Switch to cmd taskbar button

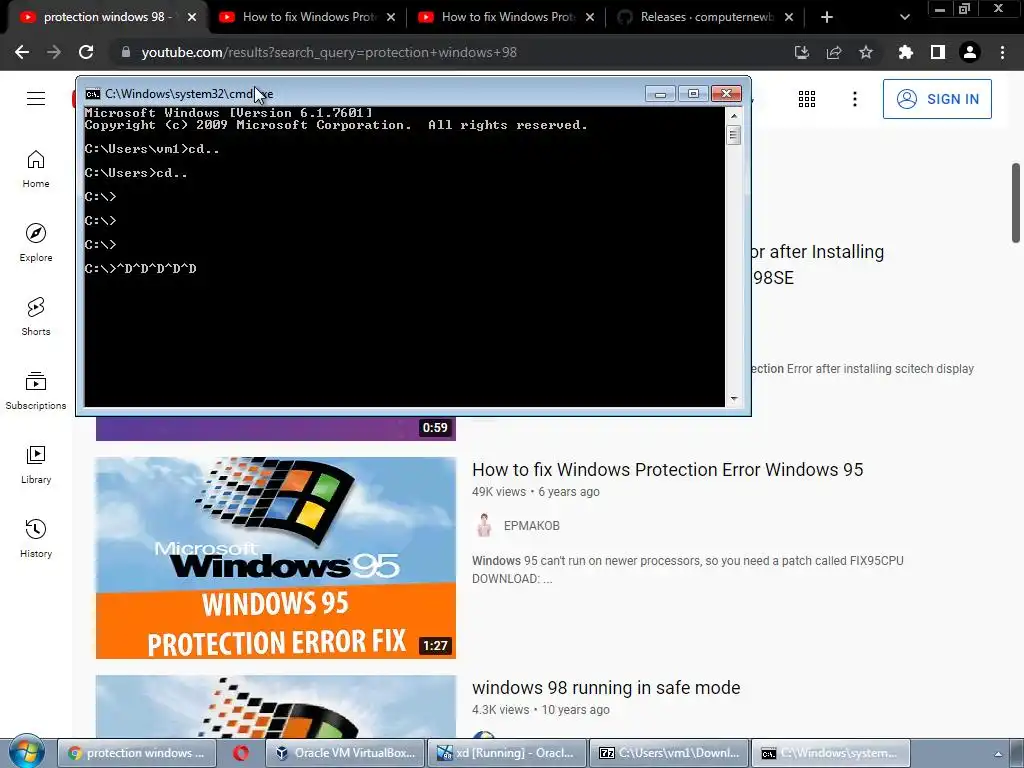[x=830, y=753]
